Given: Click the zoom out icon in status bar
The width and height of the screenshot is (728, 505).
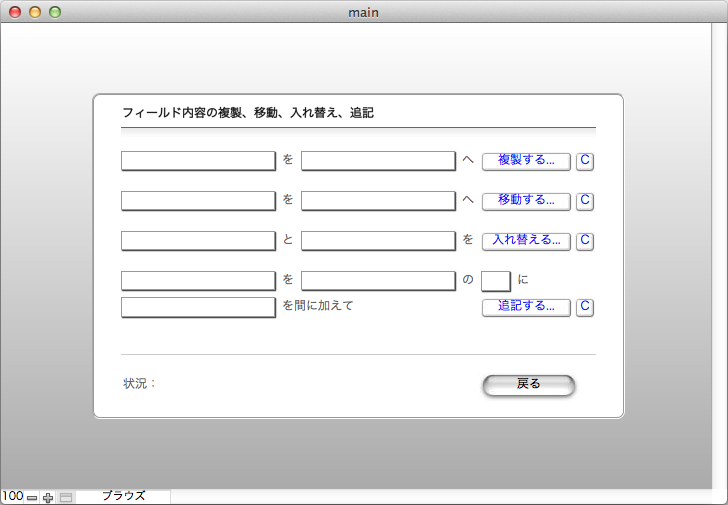Looking at the screenshot, I should (32, 497).
